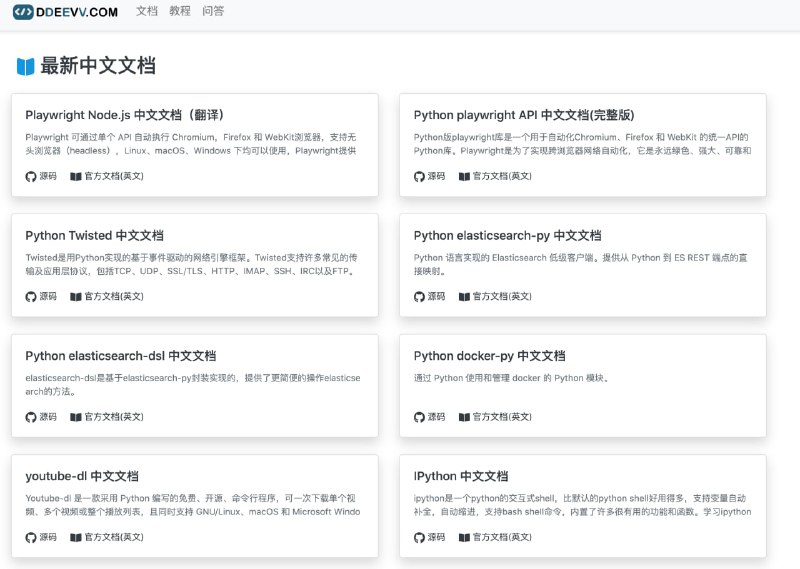Click description starting 'ipython是一个python的交互式shell'
This screenshot has width=800, height=569.
tap(582, 505)
